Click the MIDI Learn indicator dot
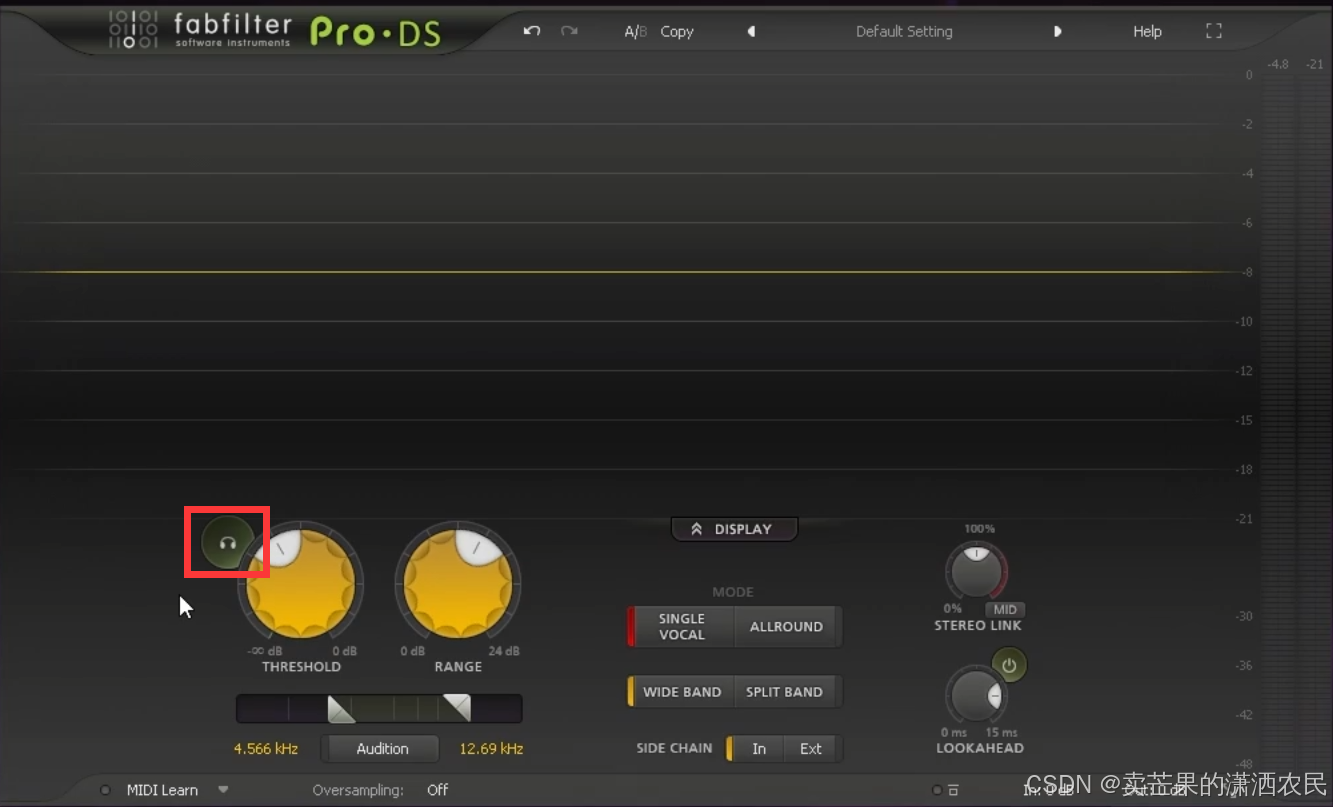 coord(105,790)
